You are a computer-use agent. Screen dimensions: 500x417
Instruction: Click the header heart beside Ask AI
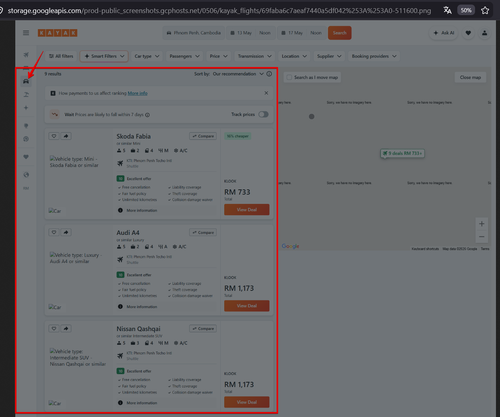[x=468, y=33]
